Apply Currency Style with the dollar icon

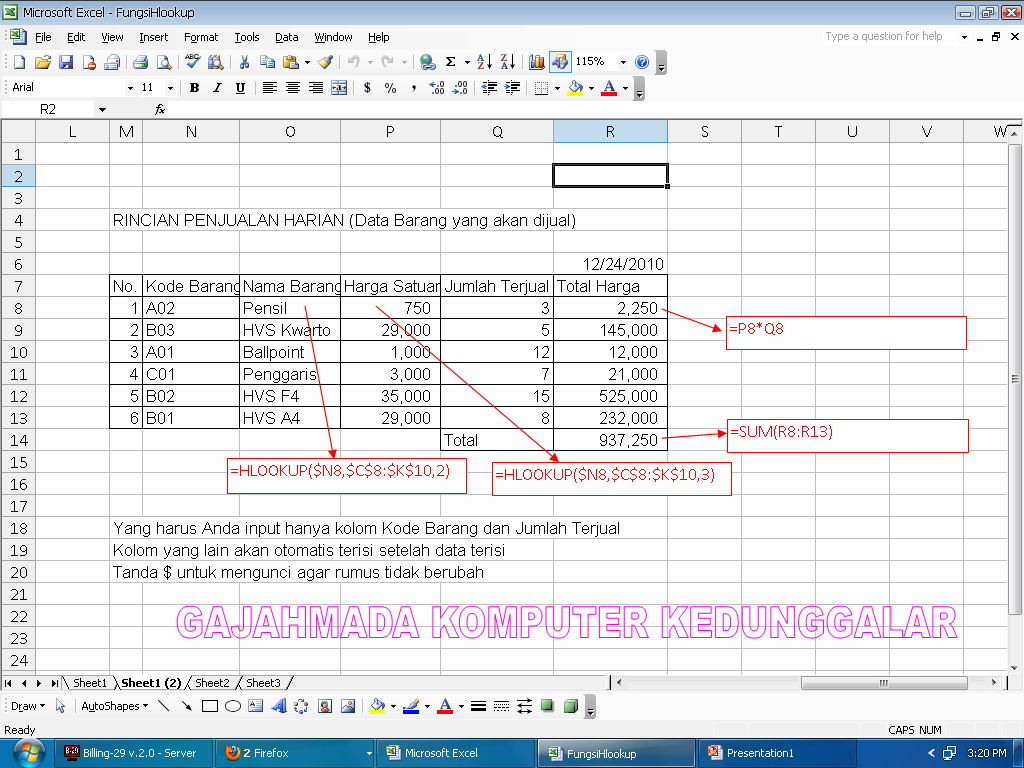367,88
